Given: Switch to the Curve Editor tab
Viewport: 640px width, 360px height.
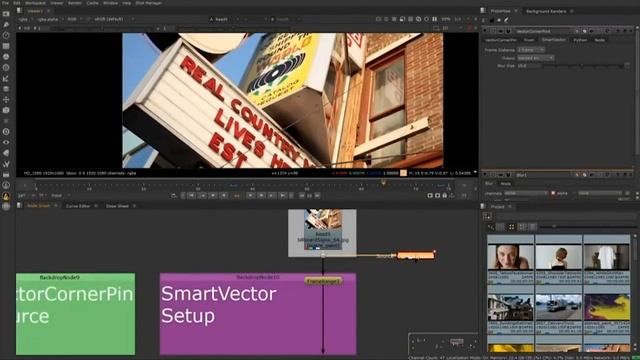Looking at the screenshot, I should pyautogui.click(x=78, y=206).
